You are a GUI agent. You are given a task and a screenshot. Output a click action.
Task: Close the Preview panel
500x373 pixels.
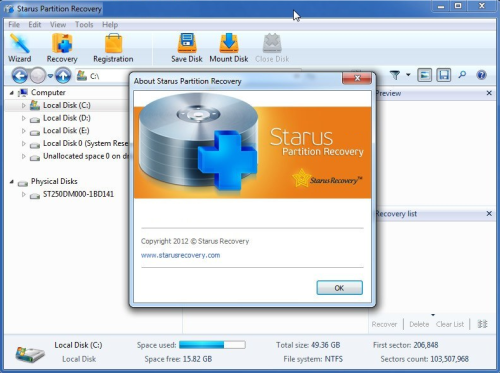coord(489,93)
